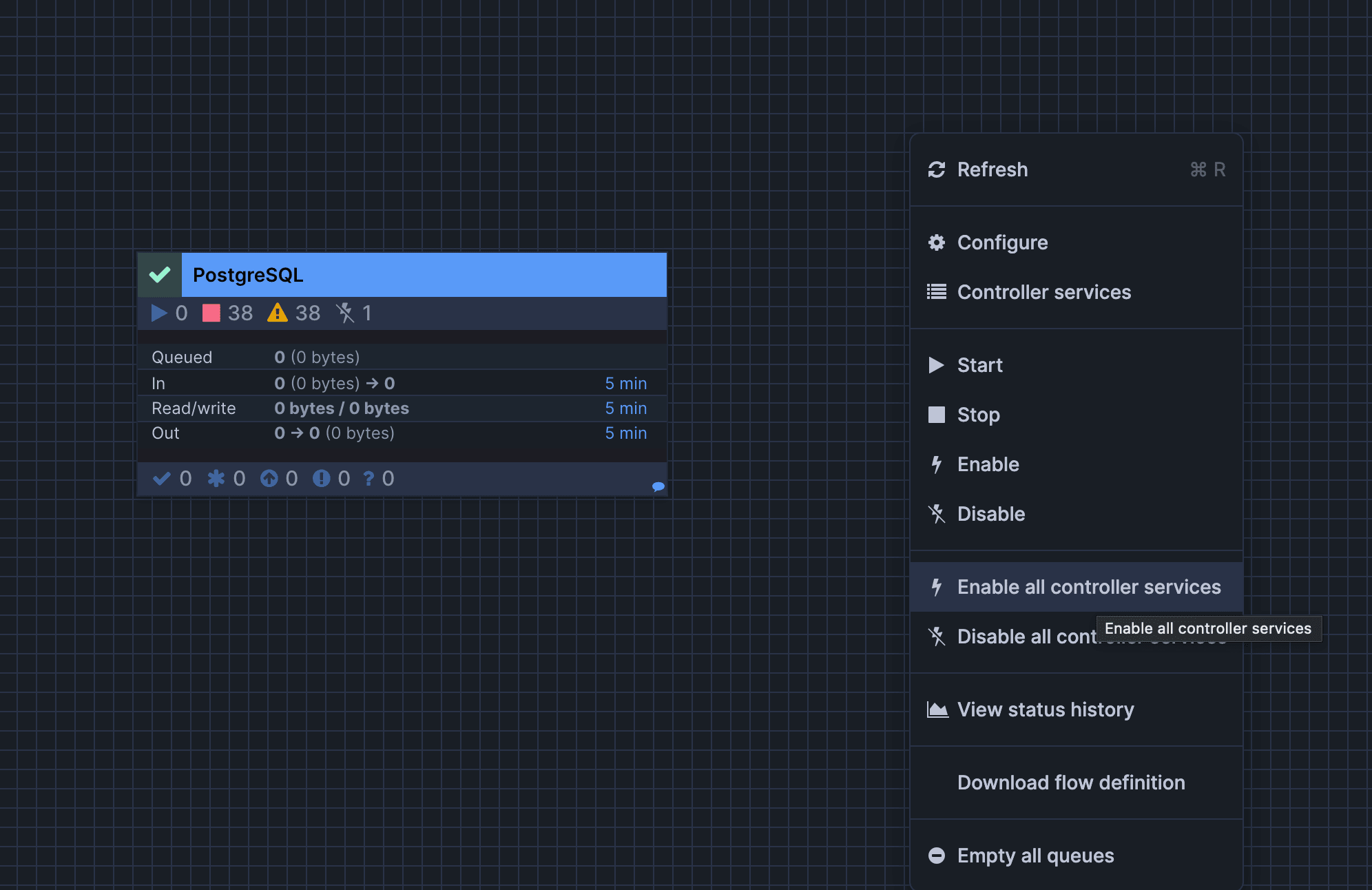1372x890 pixels.
Task: Click the '0 bytes / 0 bytes' Read/write value
Action: (x=342, y=408)
